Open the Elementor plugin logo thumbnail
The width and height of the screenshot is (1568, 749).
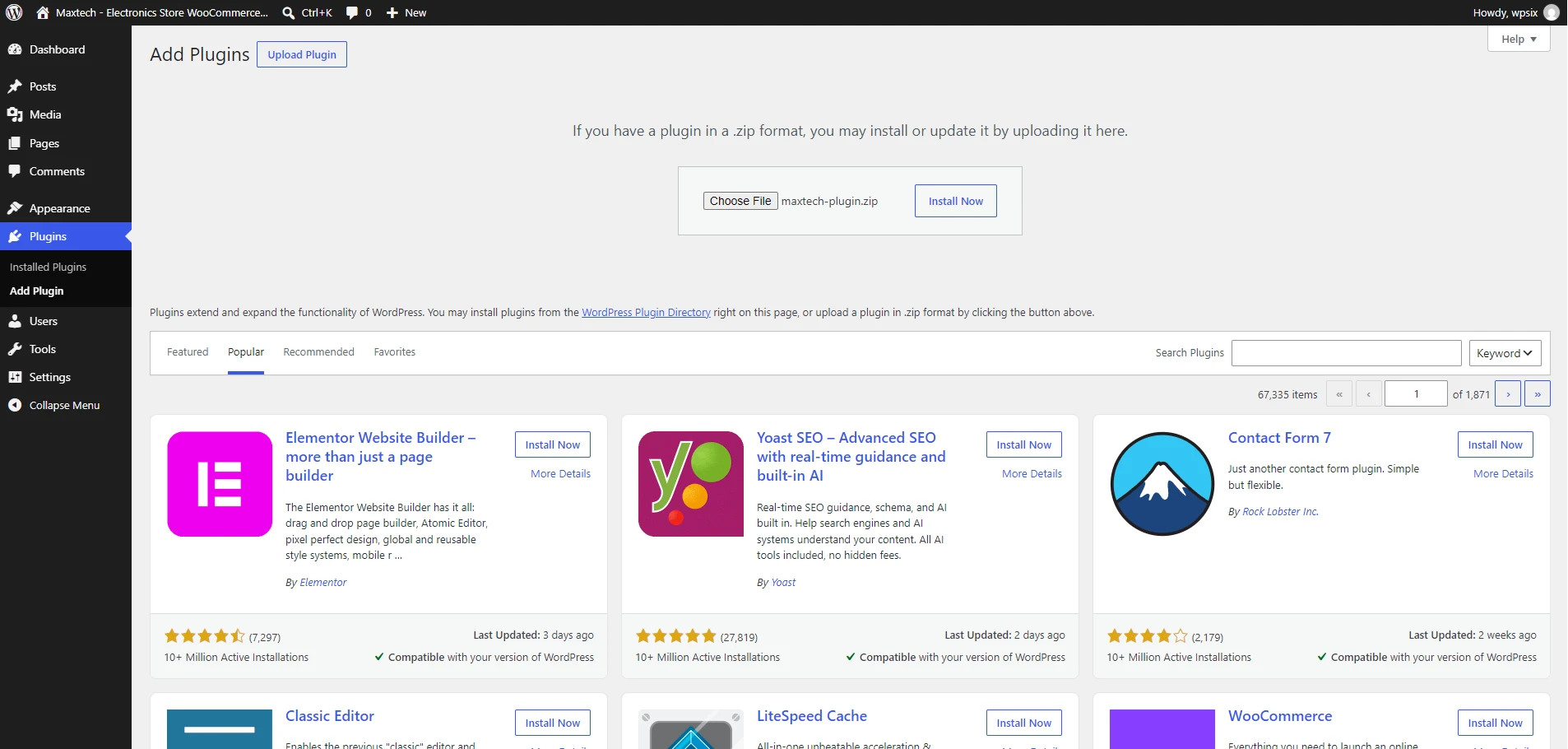click(220, 484)
